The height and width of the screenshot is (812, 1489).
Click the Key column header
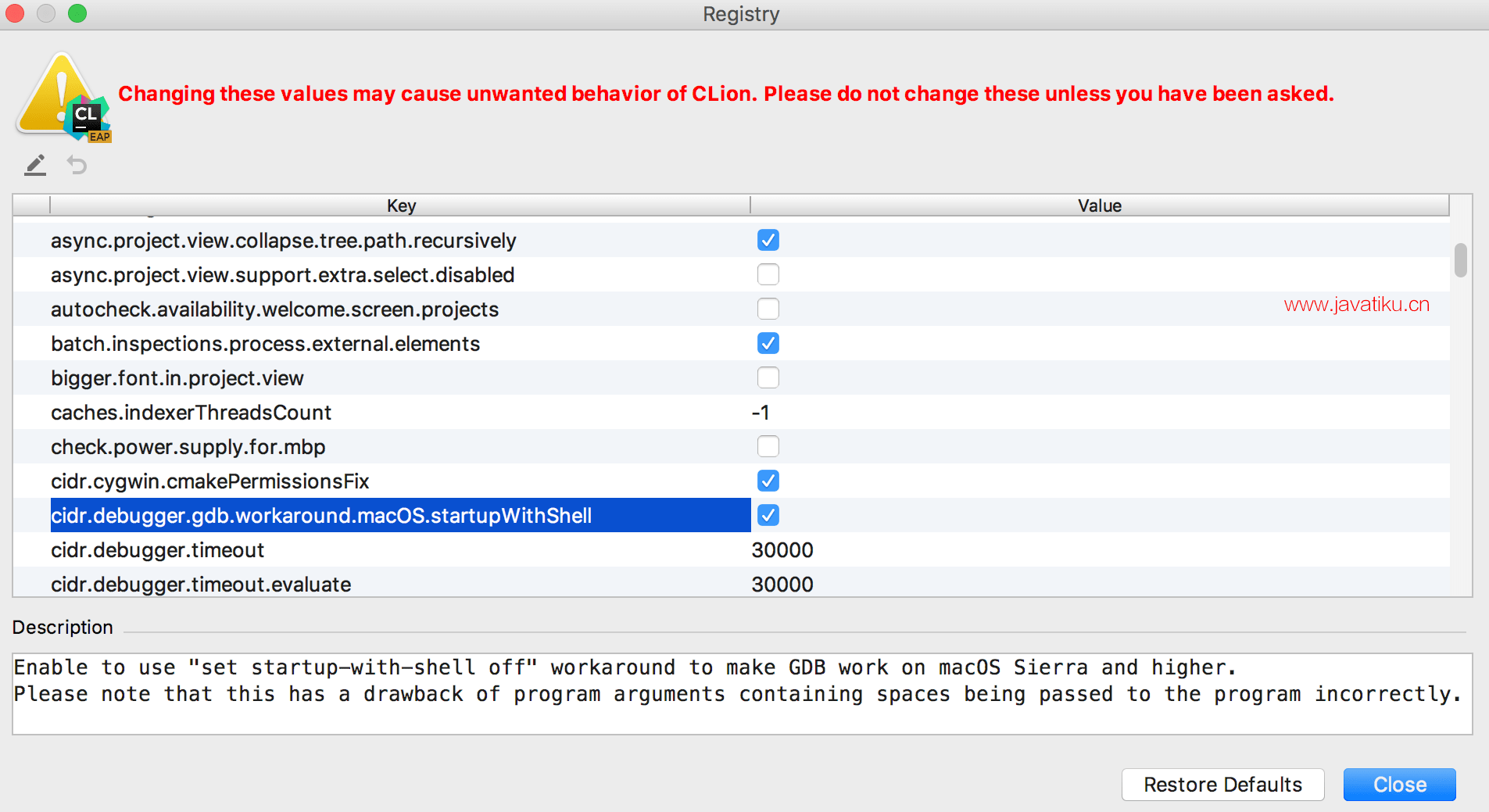(400, 206)
